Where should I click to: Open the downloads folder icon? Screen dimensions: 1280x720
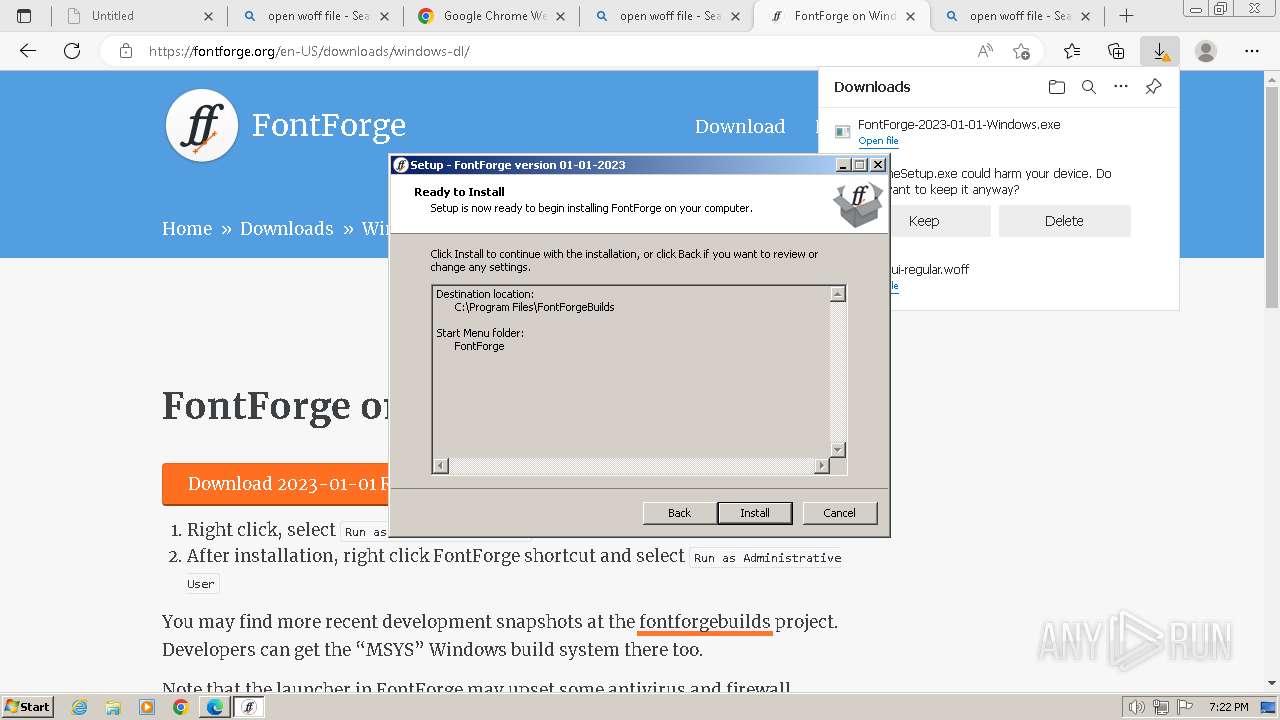pos(1057,87)
